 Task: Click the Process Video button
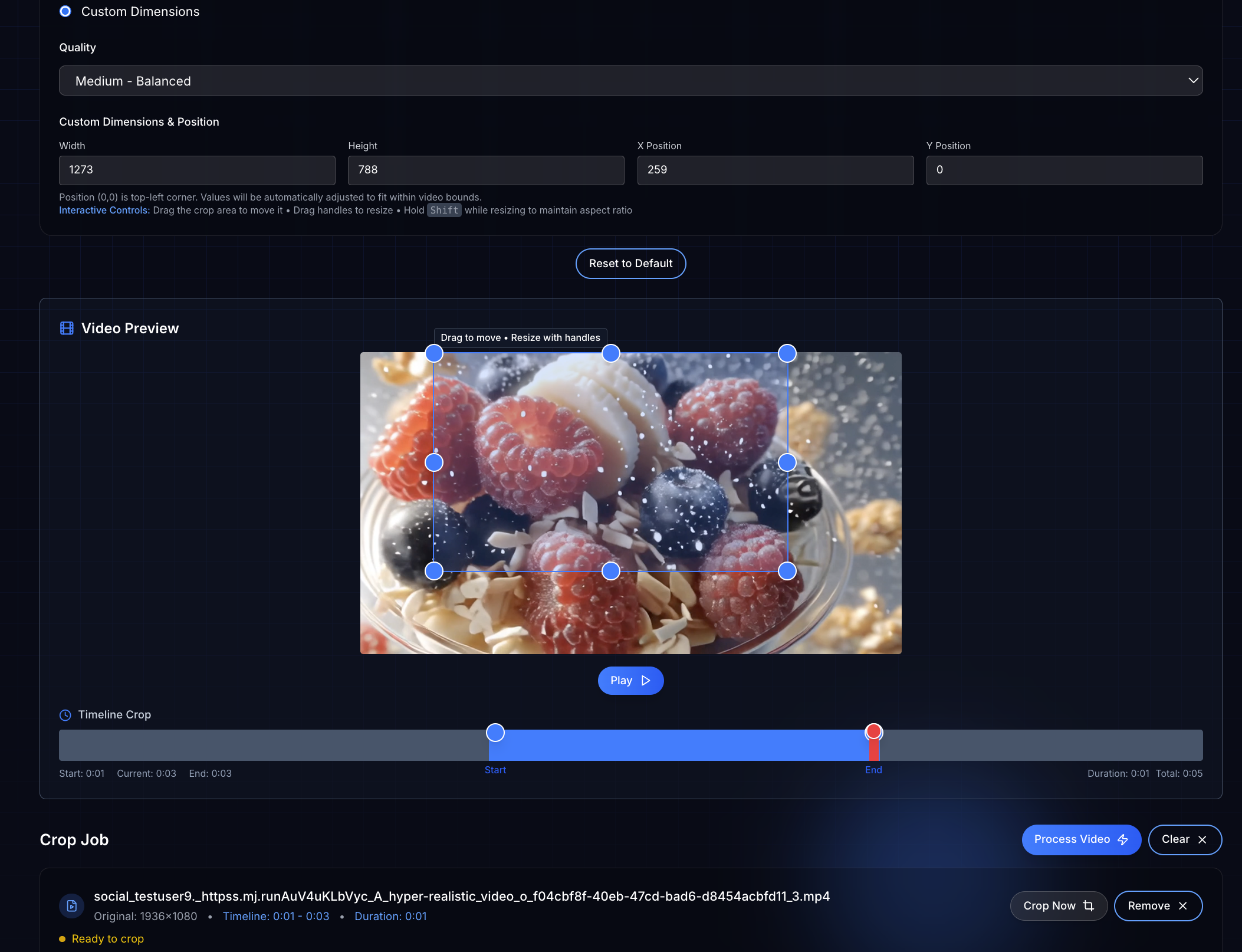[x=1081, y=839]
